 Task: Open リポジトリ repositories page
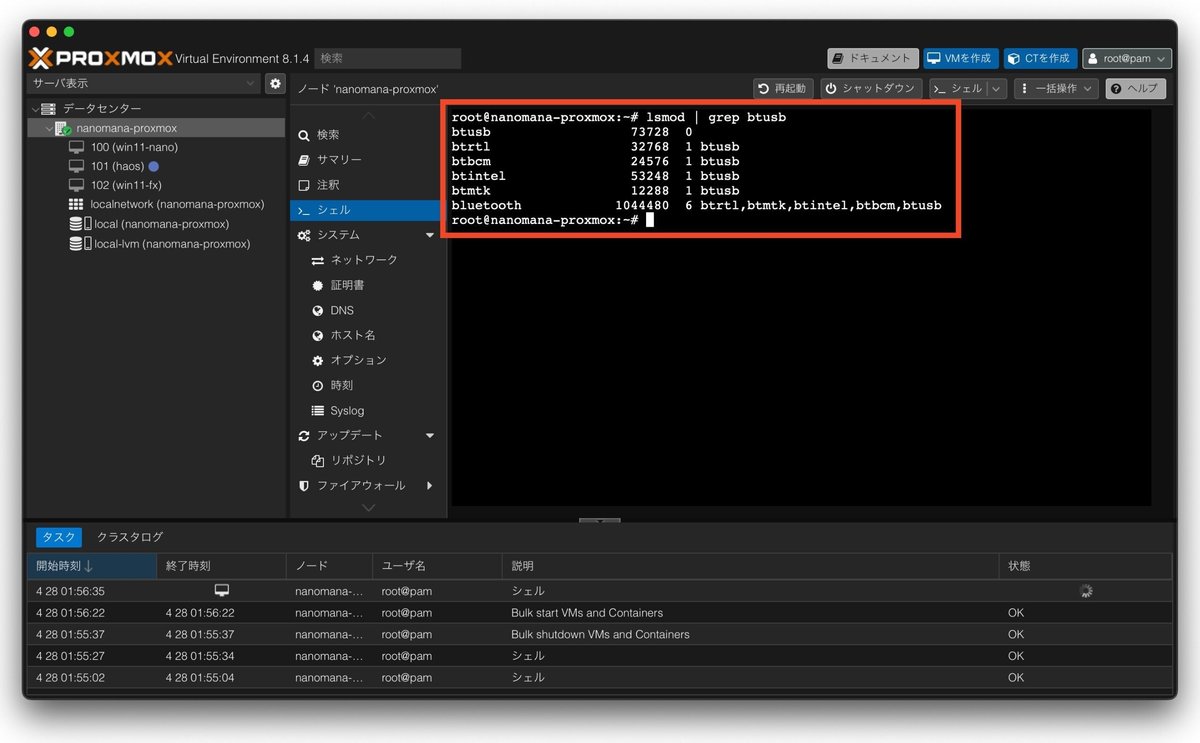coord(365,460)
